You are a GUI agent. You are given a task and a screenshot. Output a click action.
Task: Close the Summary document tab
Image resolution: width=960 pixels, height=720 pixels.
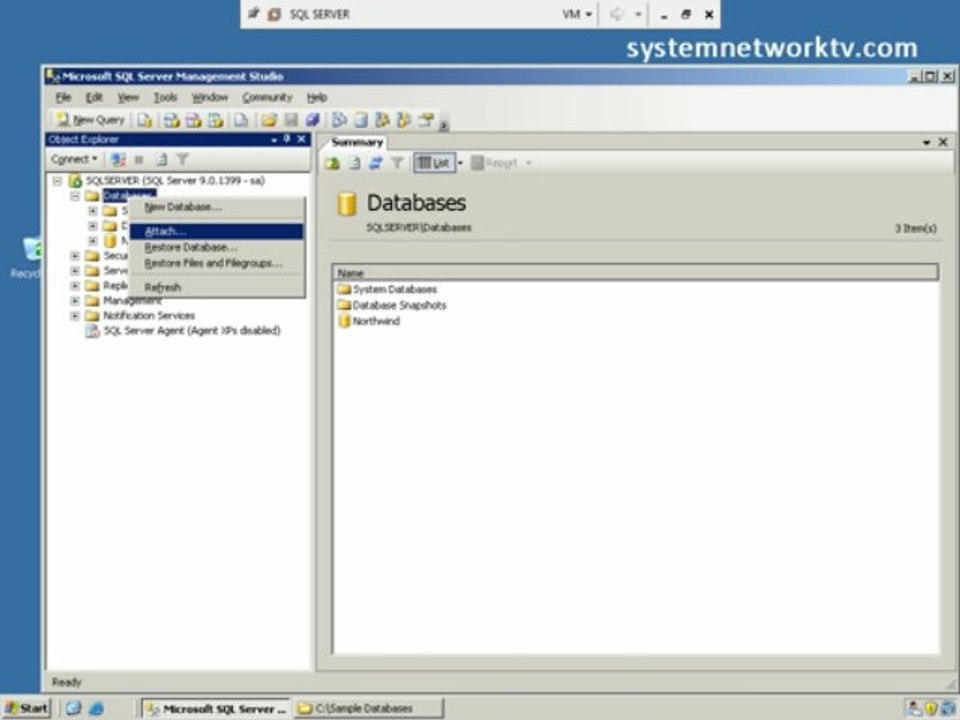[x=943, y=142]
